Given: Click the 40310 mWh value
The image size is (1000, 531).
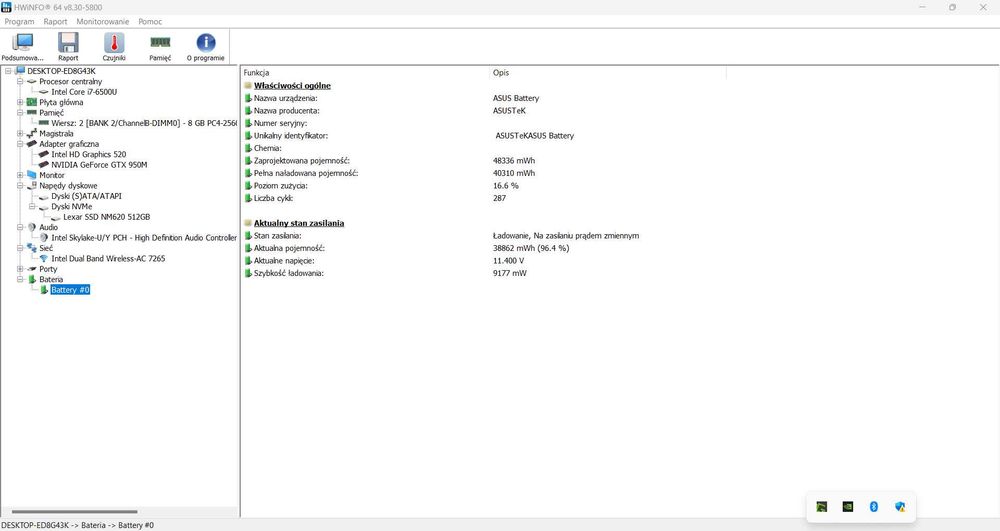Looking at the screenshot, I should pyautogui.click(x=514, y=173).
